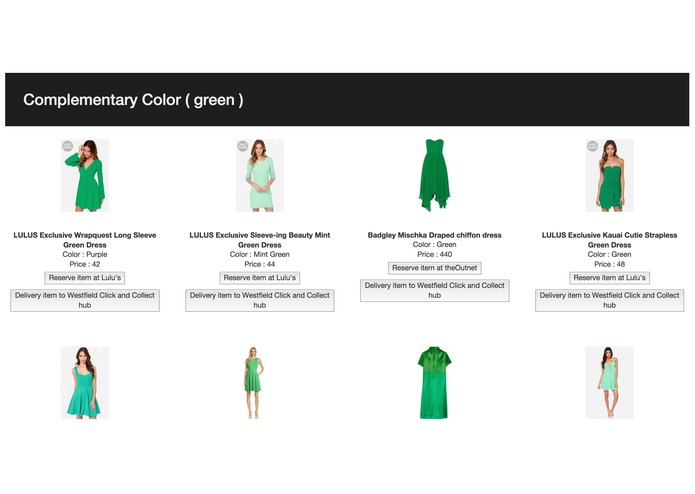Screen dimensions: 695x494
Task: Click the round badge on Wrapquest dress photo
Action: click(x=67, y=146)
